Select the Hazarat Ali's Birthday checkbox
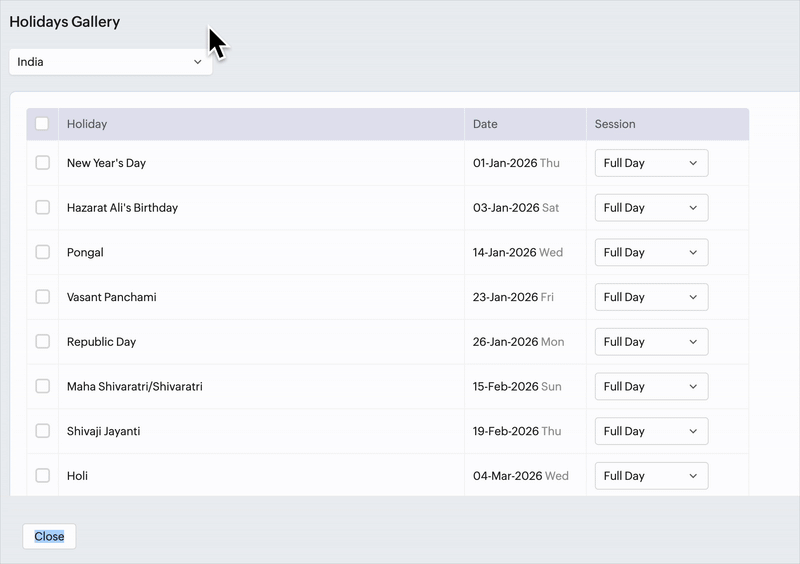The width and height of the screenshot is (800, 564). tap(42, 208)
